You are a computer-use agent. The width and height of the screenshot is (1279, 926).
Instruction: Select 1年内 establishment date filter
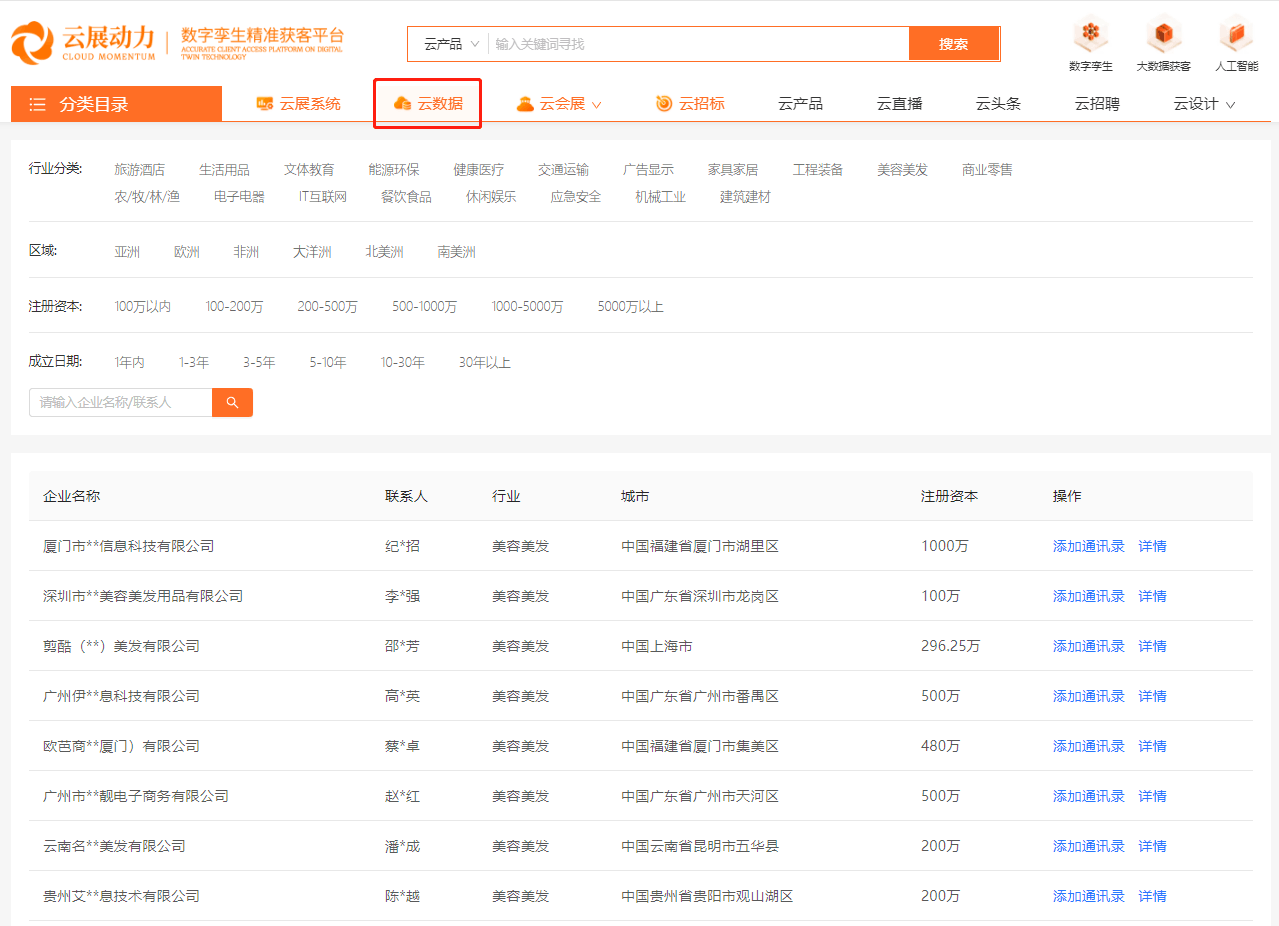point(129,362)
